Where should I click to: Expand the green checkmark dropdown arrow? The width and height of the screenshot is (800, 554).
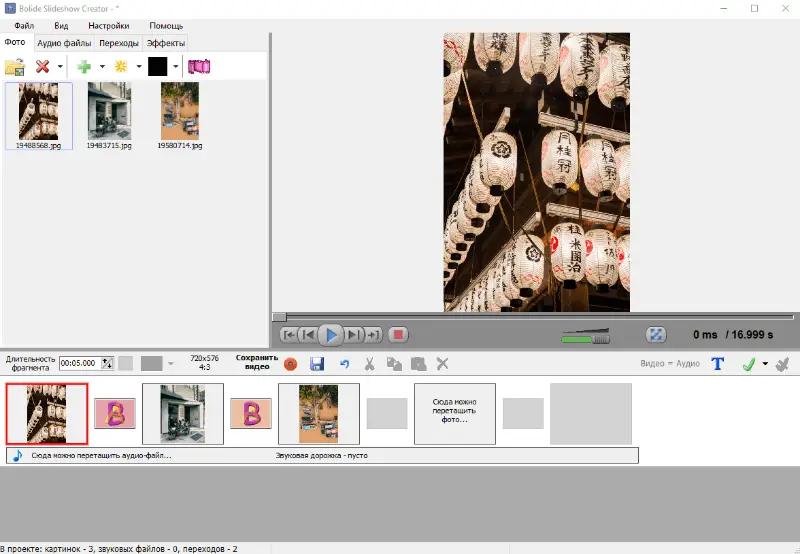[765, 364]
